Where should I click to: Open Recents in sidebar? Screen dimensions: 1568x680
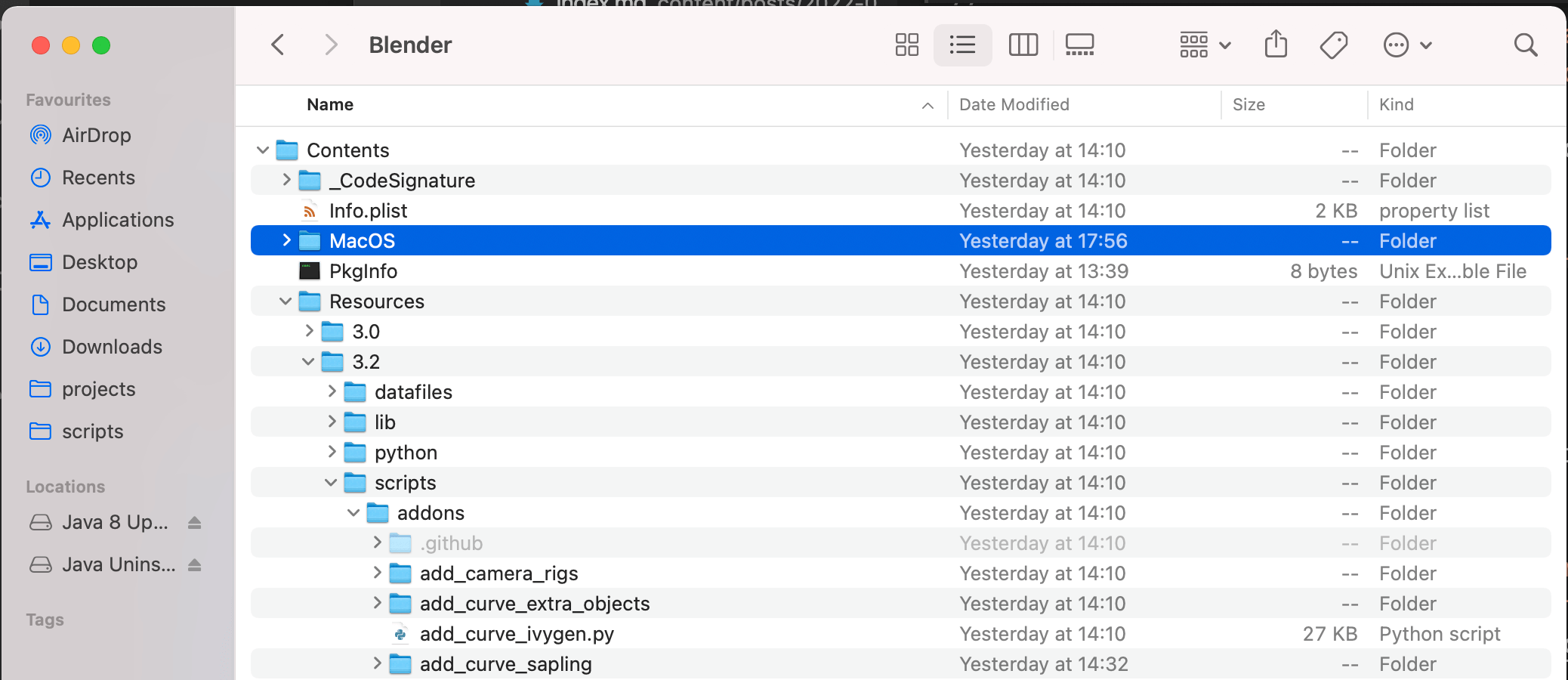[98, 178]
